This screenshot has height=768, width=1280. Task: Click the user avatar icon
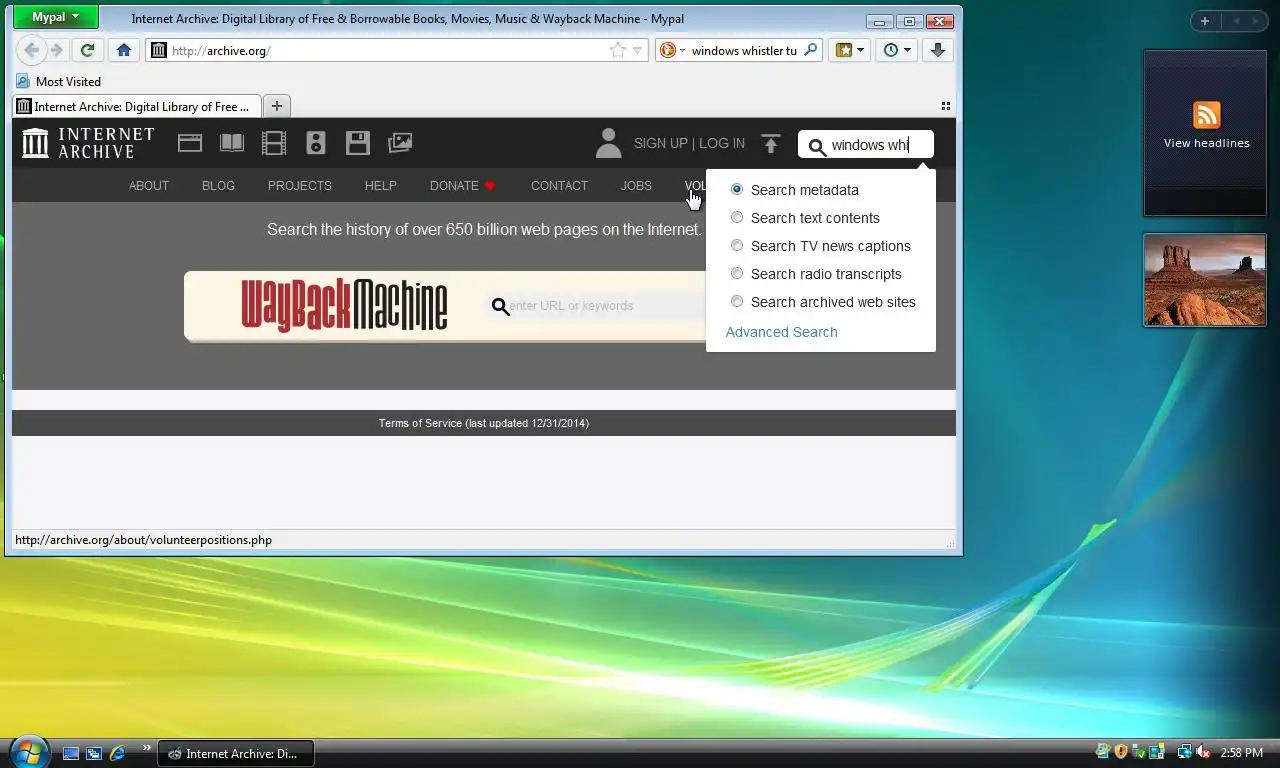(608, 143)
